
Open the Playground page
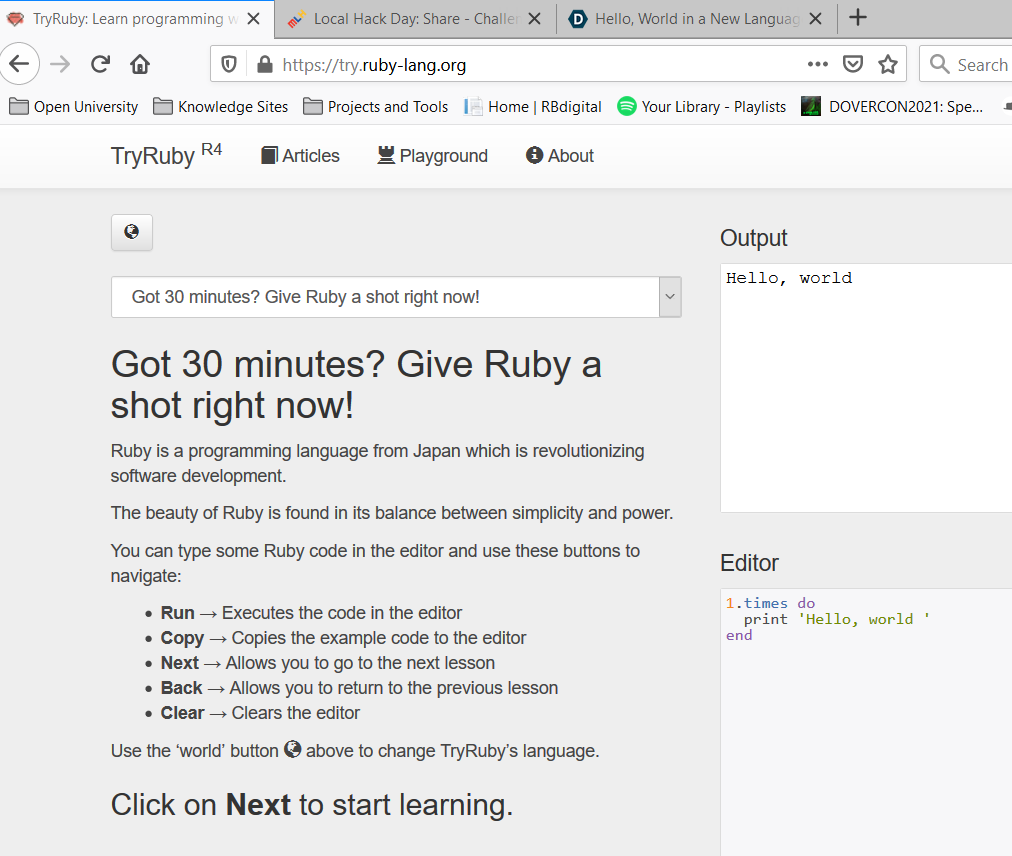coord(432,156)
